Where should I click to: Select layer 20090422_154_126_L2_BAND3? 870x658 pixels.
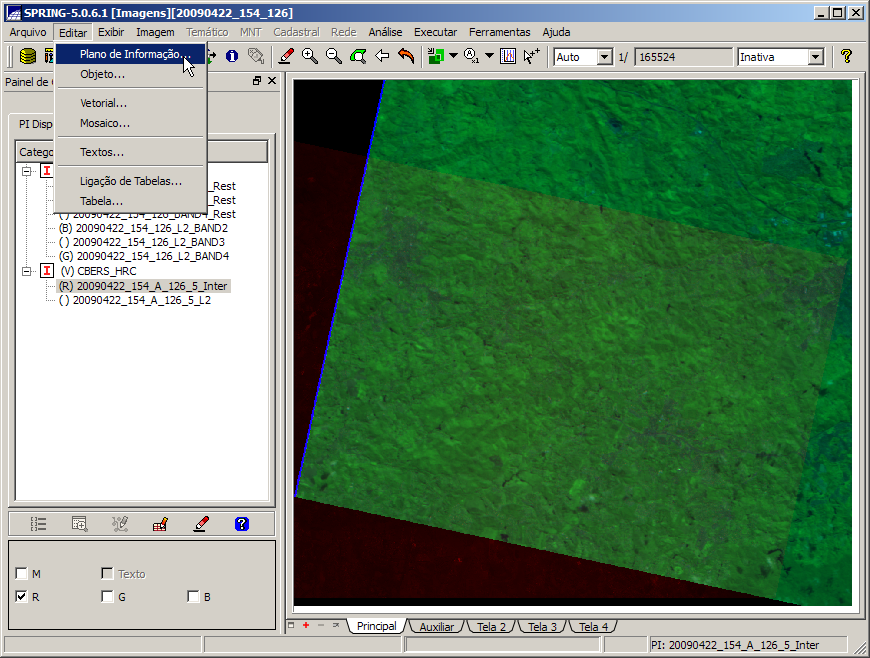(x=148, y=242)
